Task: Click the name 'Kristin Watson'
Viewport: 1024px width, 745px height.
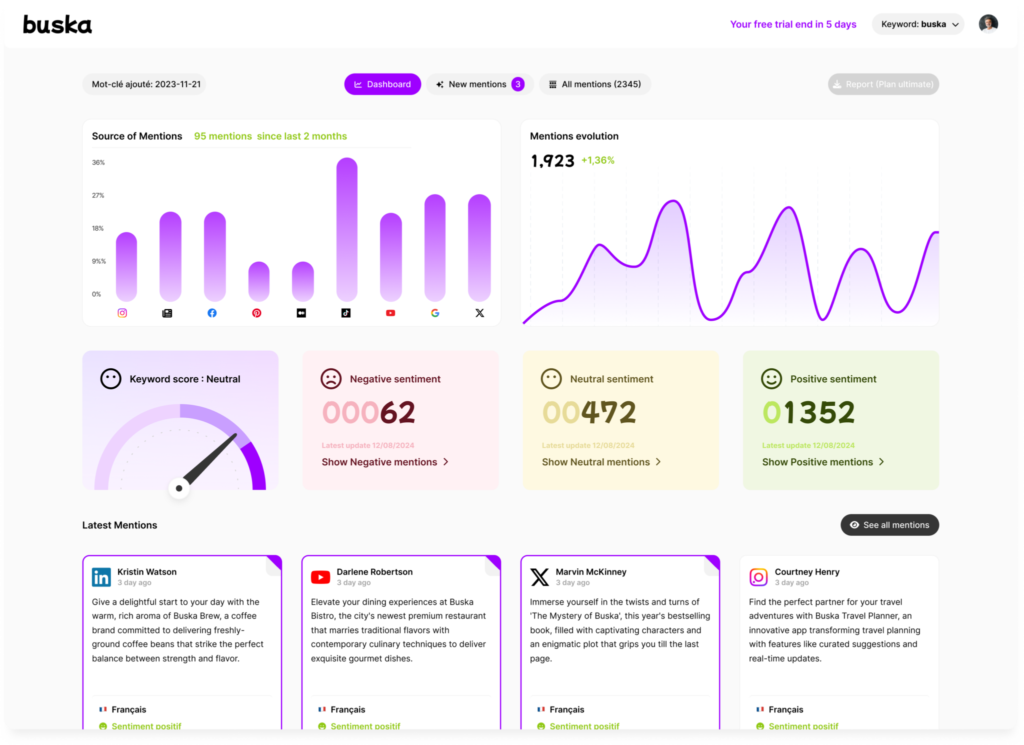Action: tap(147, 572)
